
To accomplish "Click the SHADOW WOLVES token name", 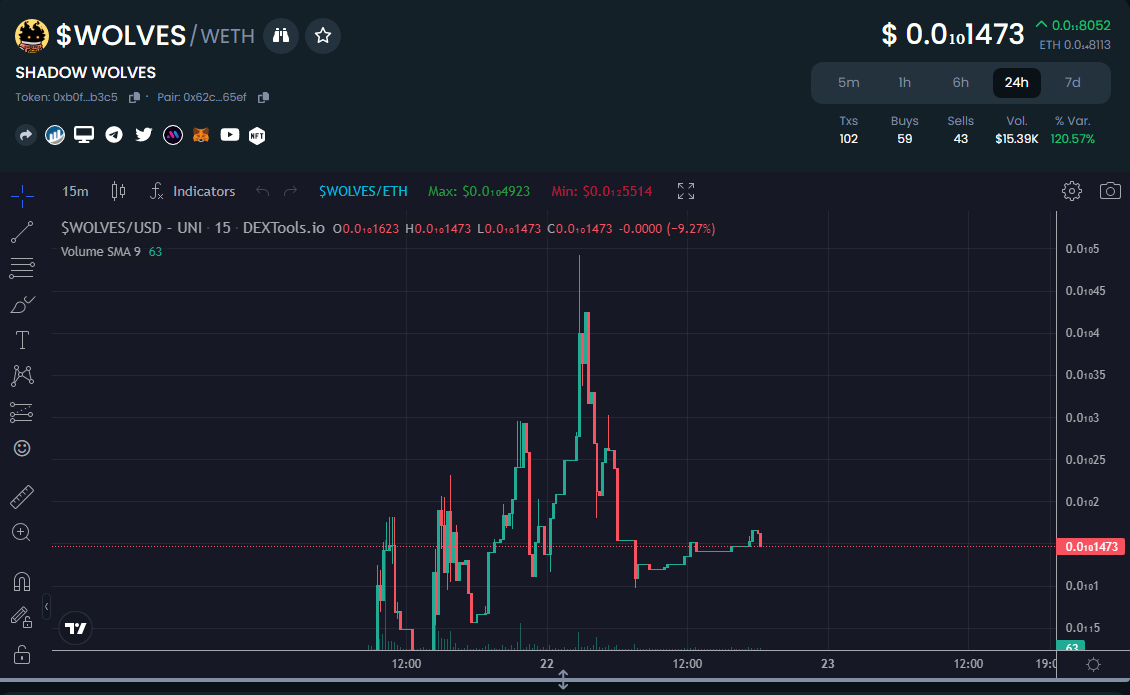I will [86, 73].
